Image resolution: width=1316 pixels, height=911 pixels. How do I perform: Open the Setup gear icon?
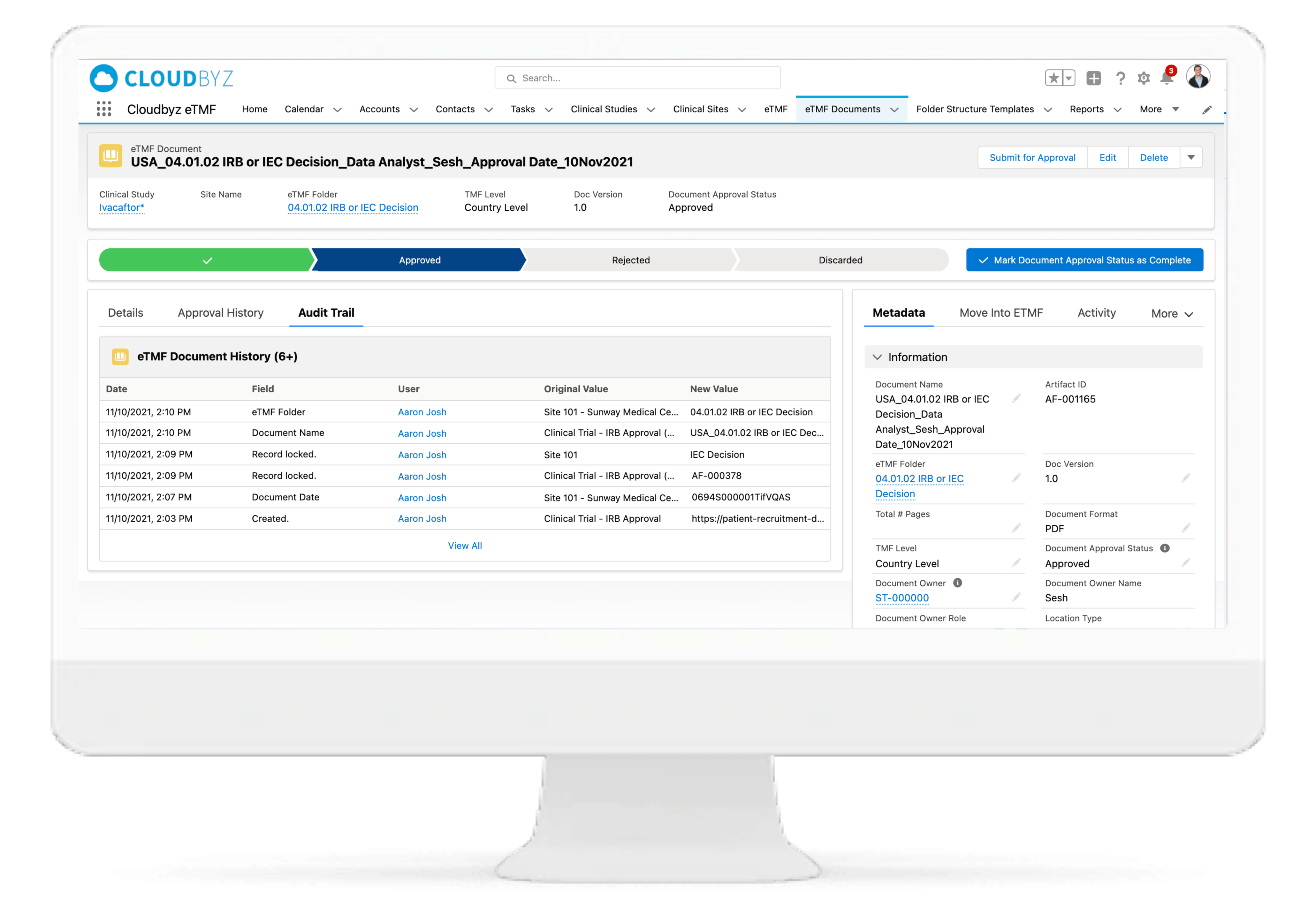pyautogui.click(x=1143, y=78)
